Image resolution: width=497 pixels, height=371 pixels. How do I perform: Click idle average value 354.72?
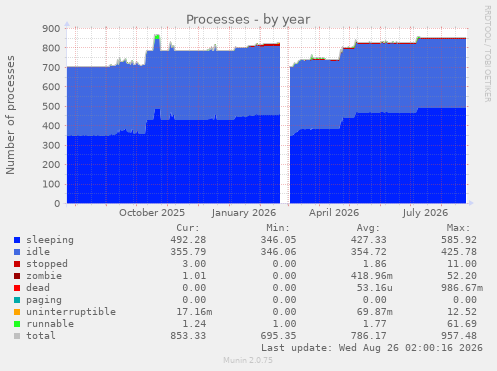click(368, 252)
